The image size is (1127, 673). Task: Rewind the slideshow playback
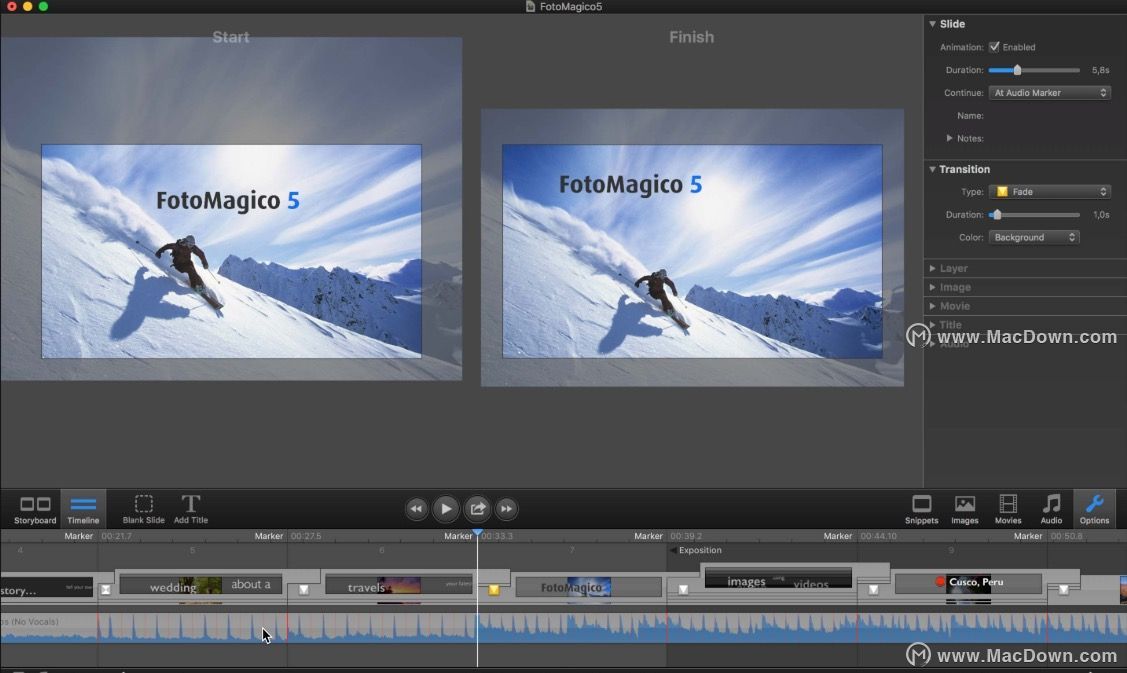pyautogui.click(x=416, y=508)
